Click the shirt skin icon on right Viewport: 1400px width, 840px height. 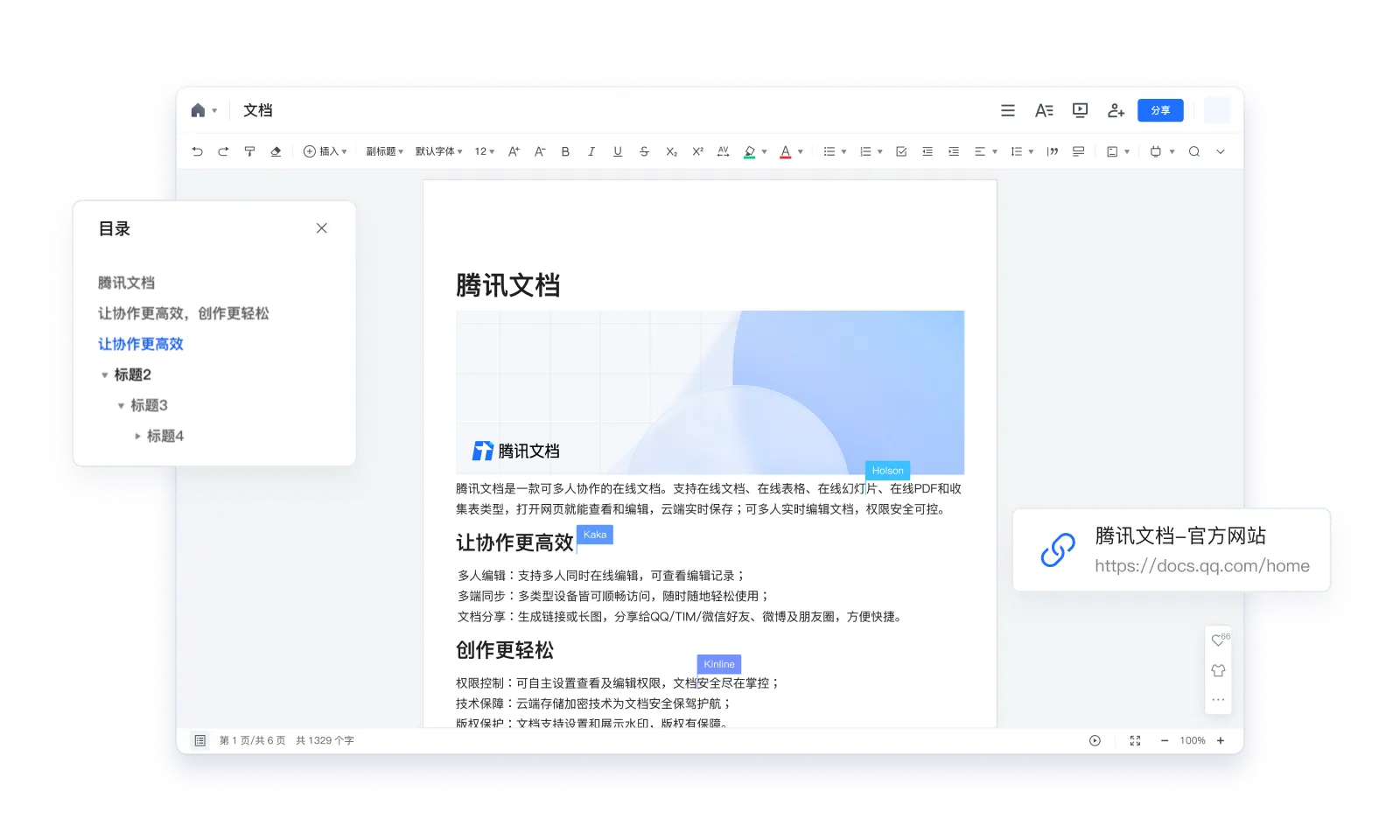tap(1218, 670)
